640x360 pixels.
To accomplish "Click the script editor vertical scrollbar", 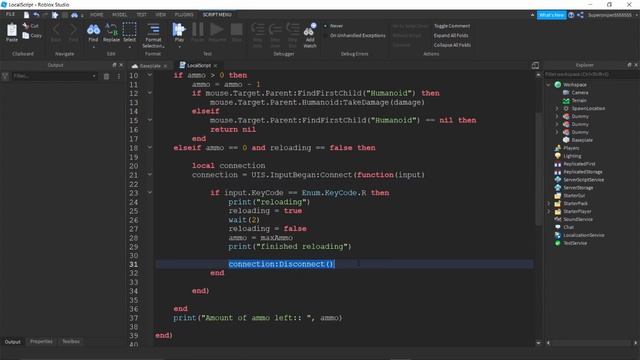I will click(x=538, y=169).
